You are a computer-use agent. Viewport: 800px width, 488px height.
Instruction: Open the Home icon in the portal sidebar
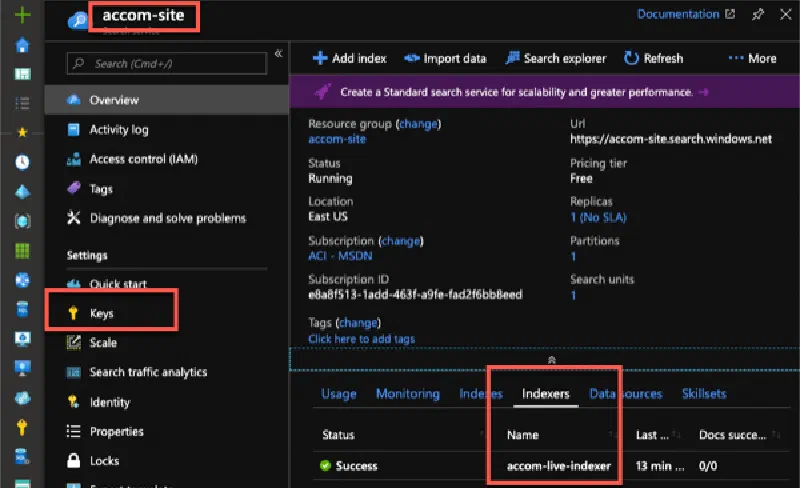(x=22, y=45)
